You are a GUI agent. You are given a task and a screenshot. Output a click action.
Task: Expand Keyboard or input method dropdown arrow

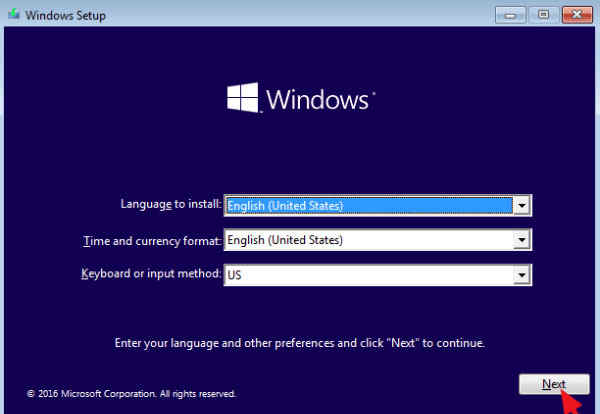pyautogui.click(x=522, y=275)
